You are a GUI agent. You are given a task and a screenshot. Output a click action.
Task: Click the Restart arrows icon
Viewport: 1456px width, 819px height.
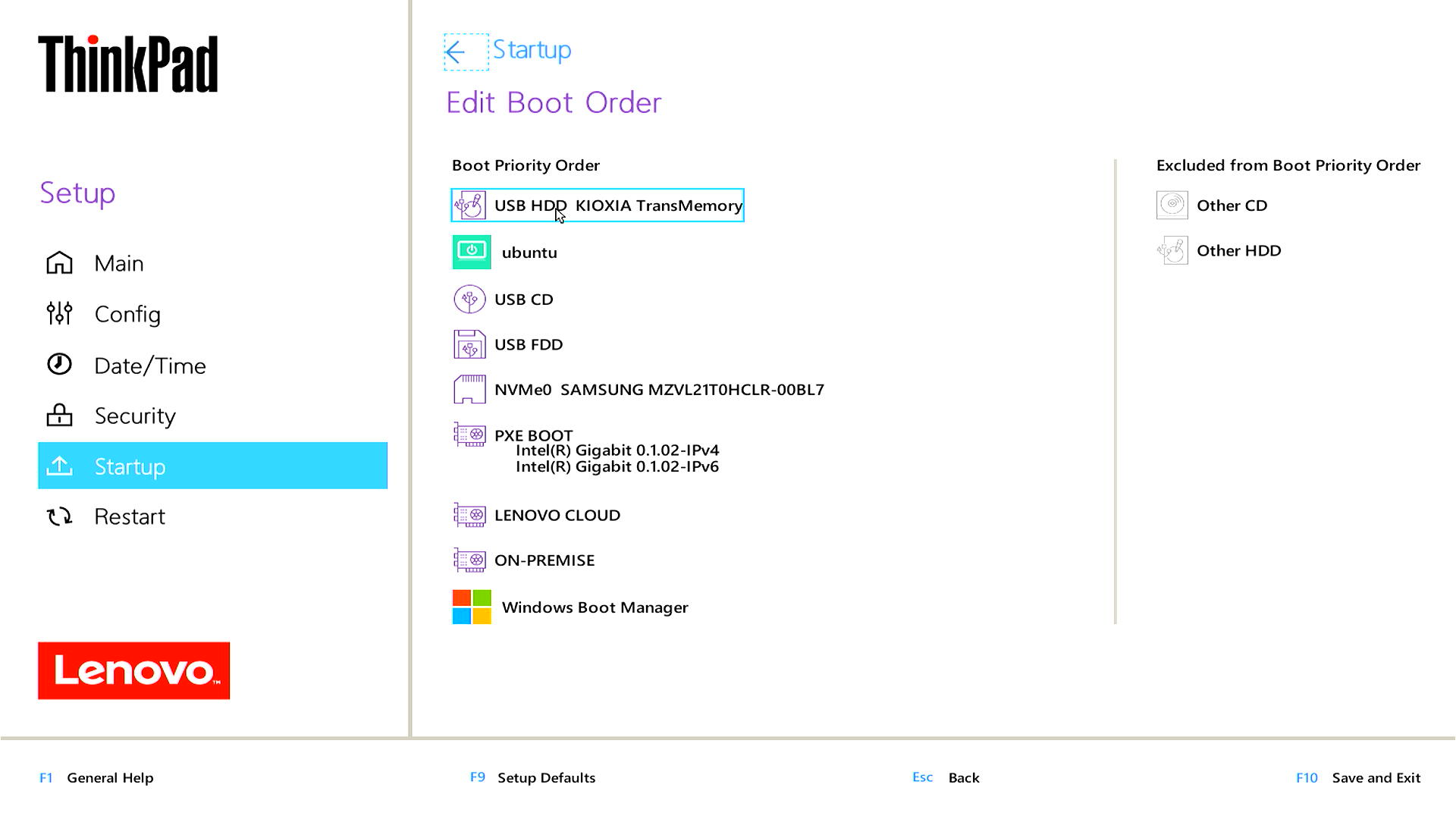[59, 516]
